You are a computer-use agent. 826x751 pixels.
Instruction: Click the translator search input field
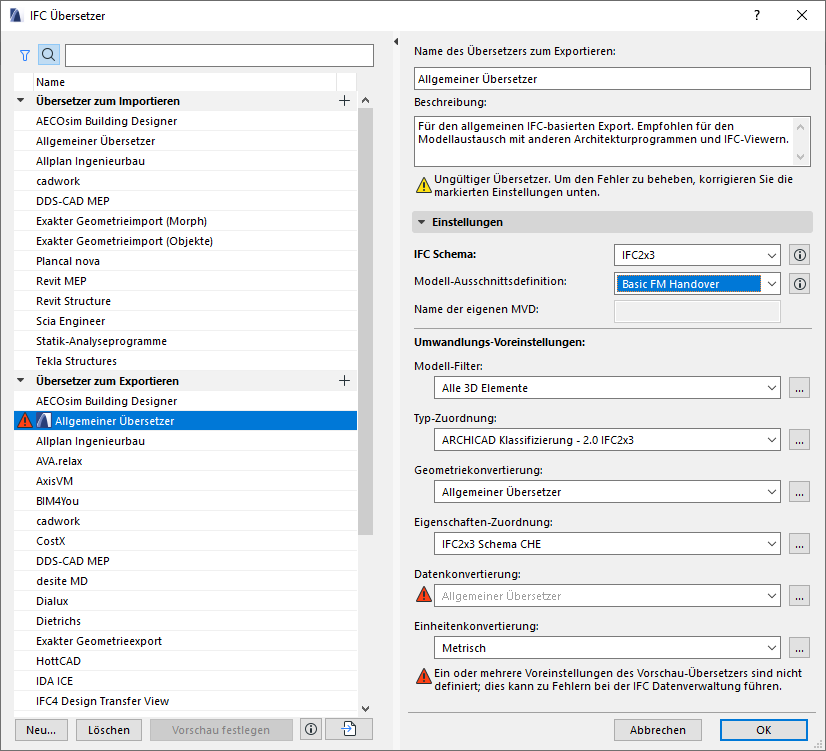coord(219,55)
